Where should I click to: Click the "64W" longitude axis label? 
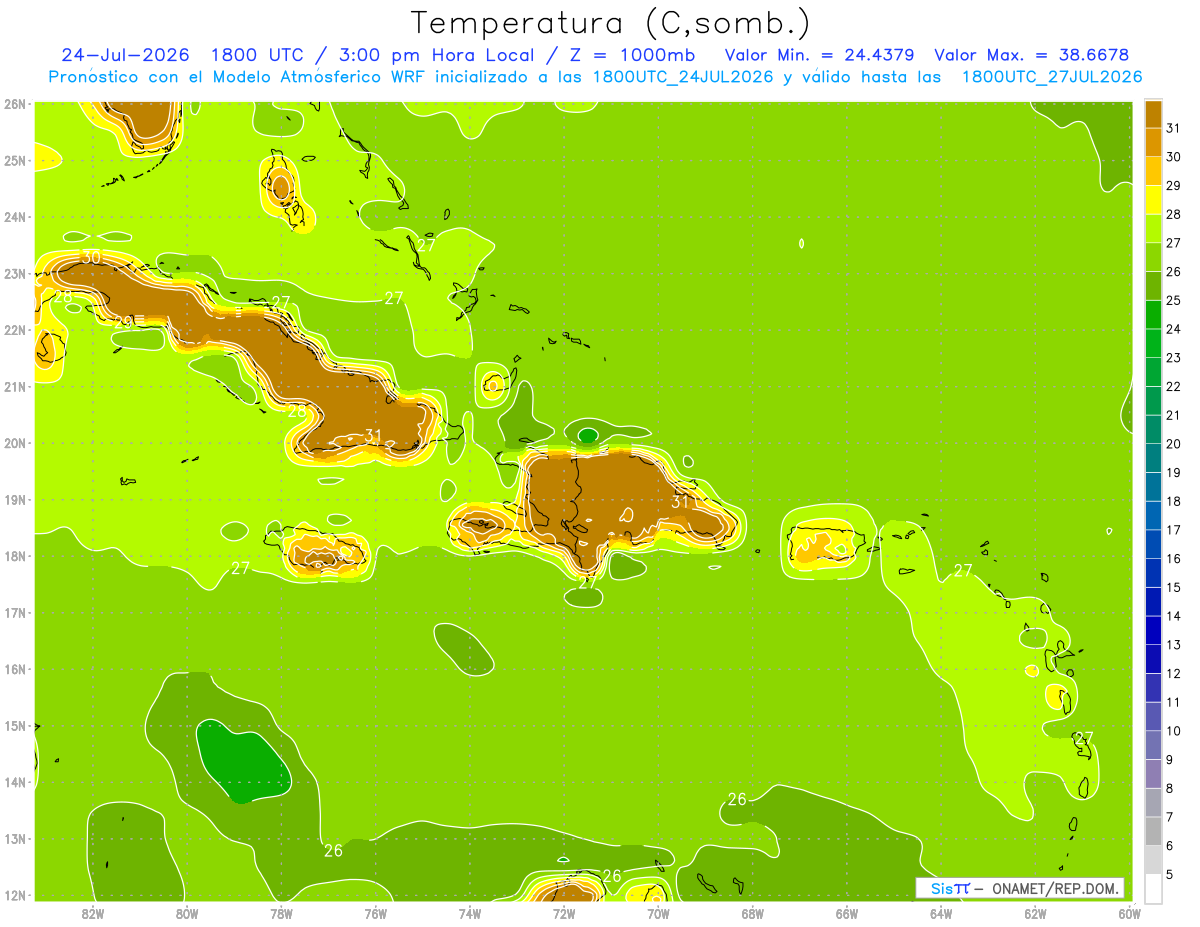tap(941, 912)
